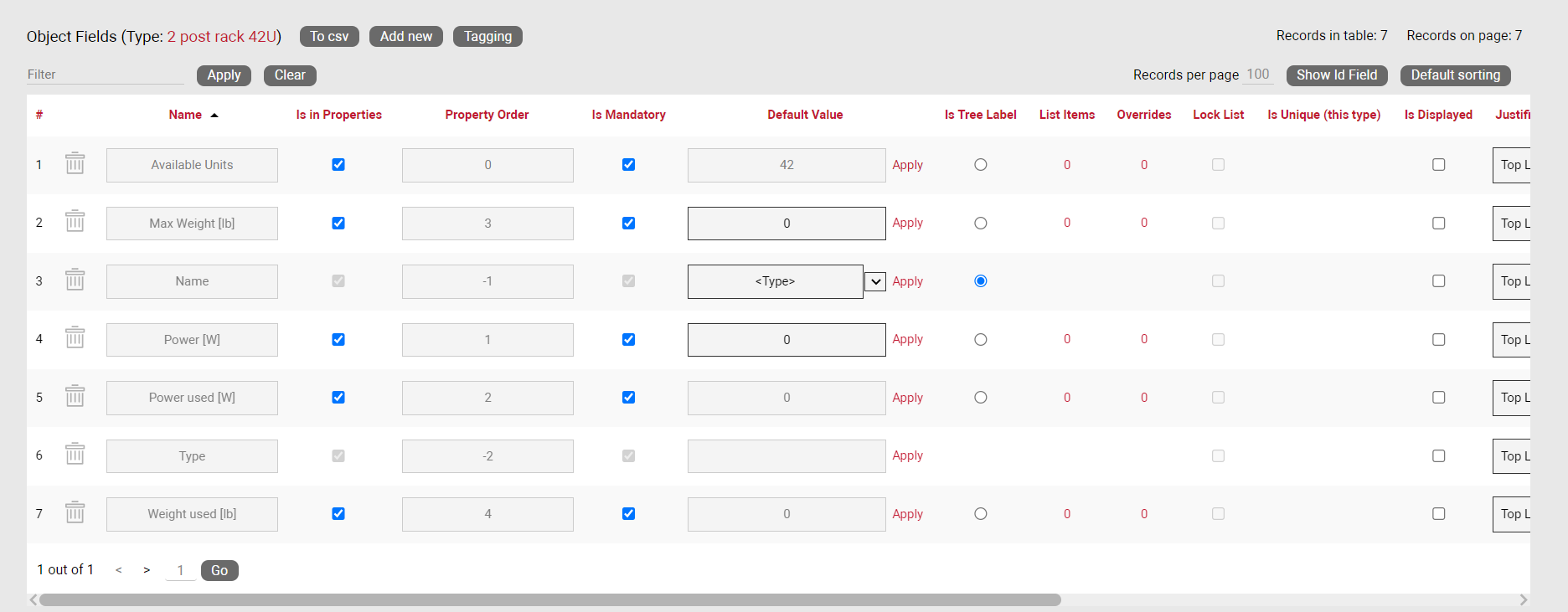Sort by Is Mandatory column header
Image resolution: width=1568 pixels, height=612 pixels.
click(x=628, y=115)
